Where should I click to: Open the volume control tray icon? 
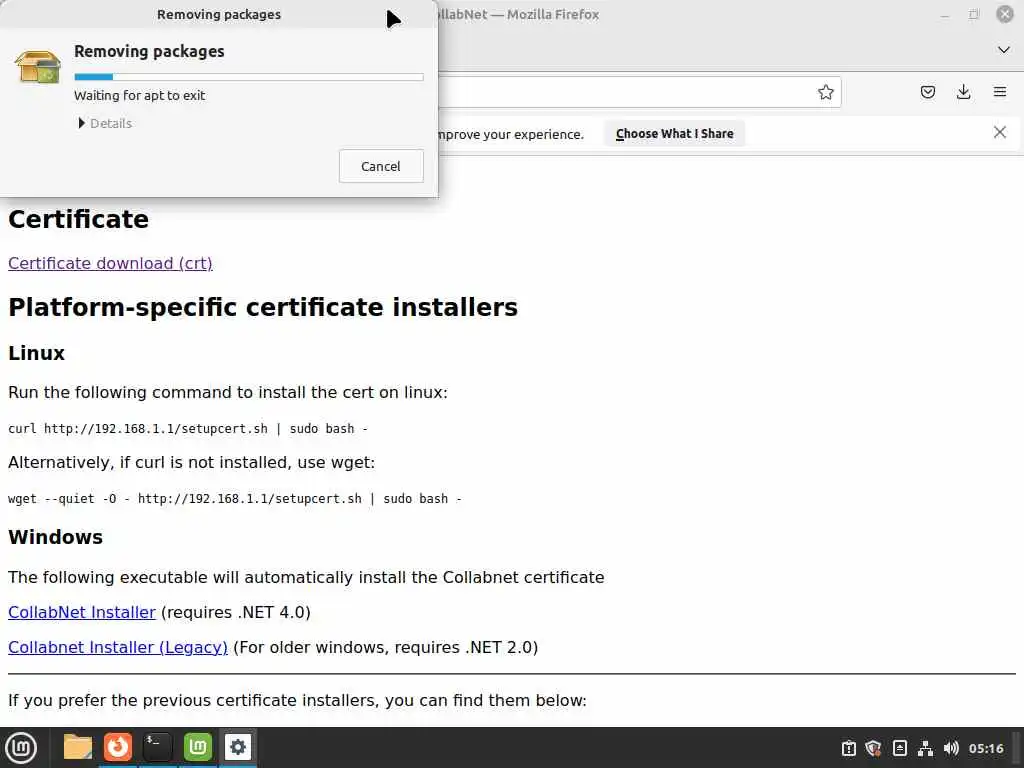951,748
